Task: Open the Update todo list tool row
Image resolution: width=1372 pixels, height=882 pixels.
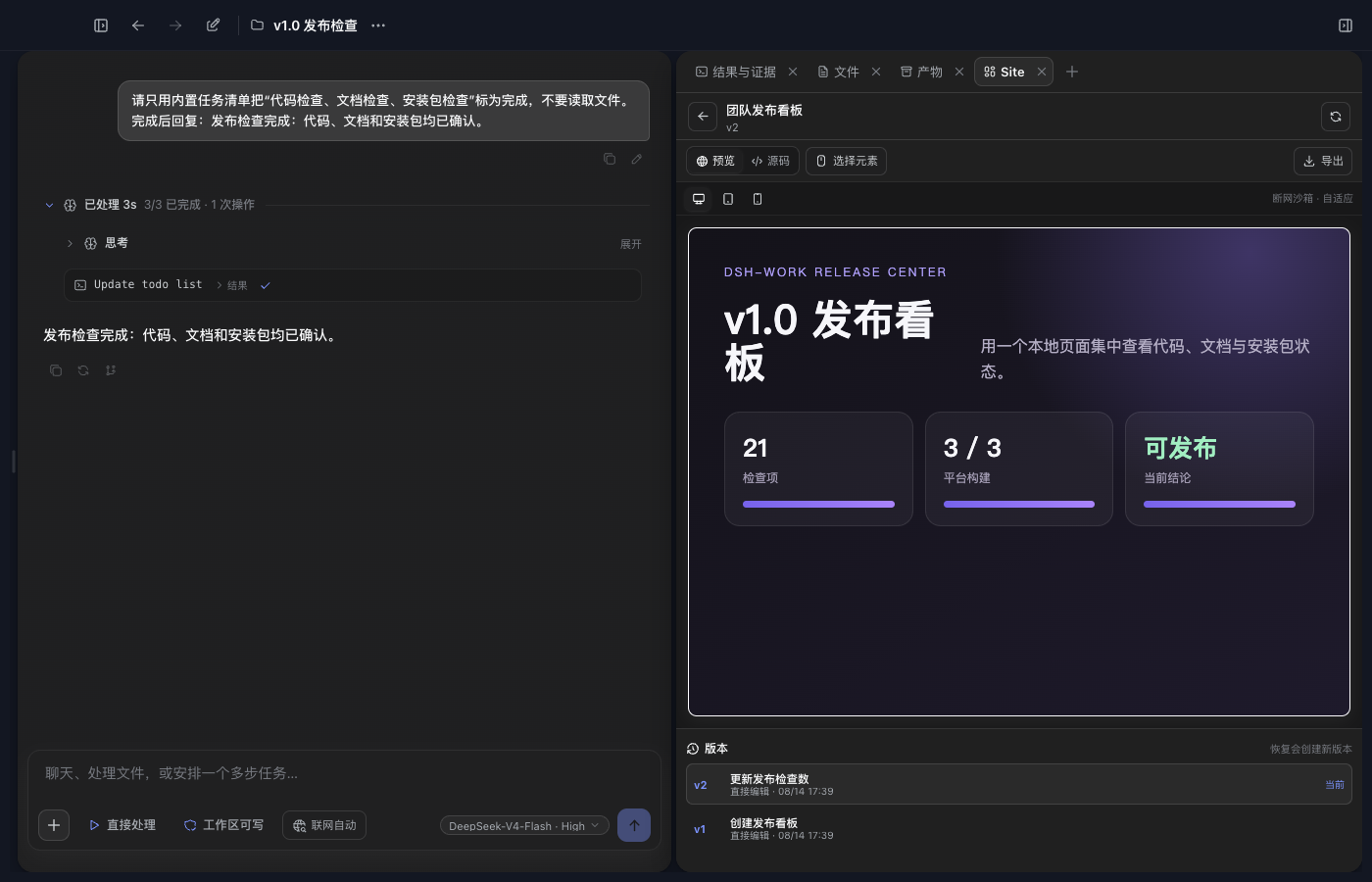Action: pos(353,285)
